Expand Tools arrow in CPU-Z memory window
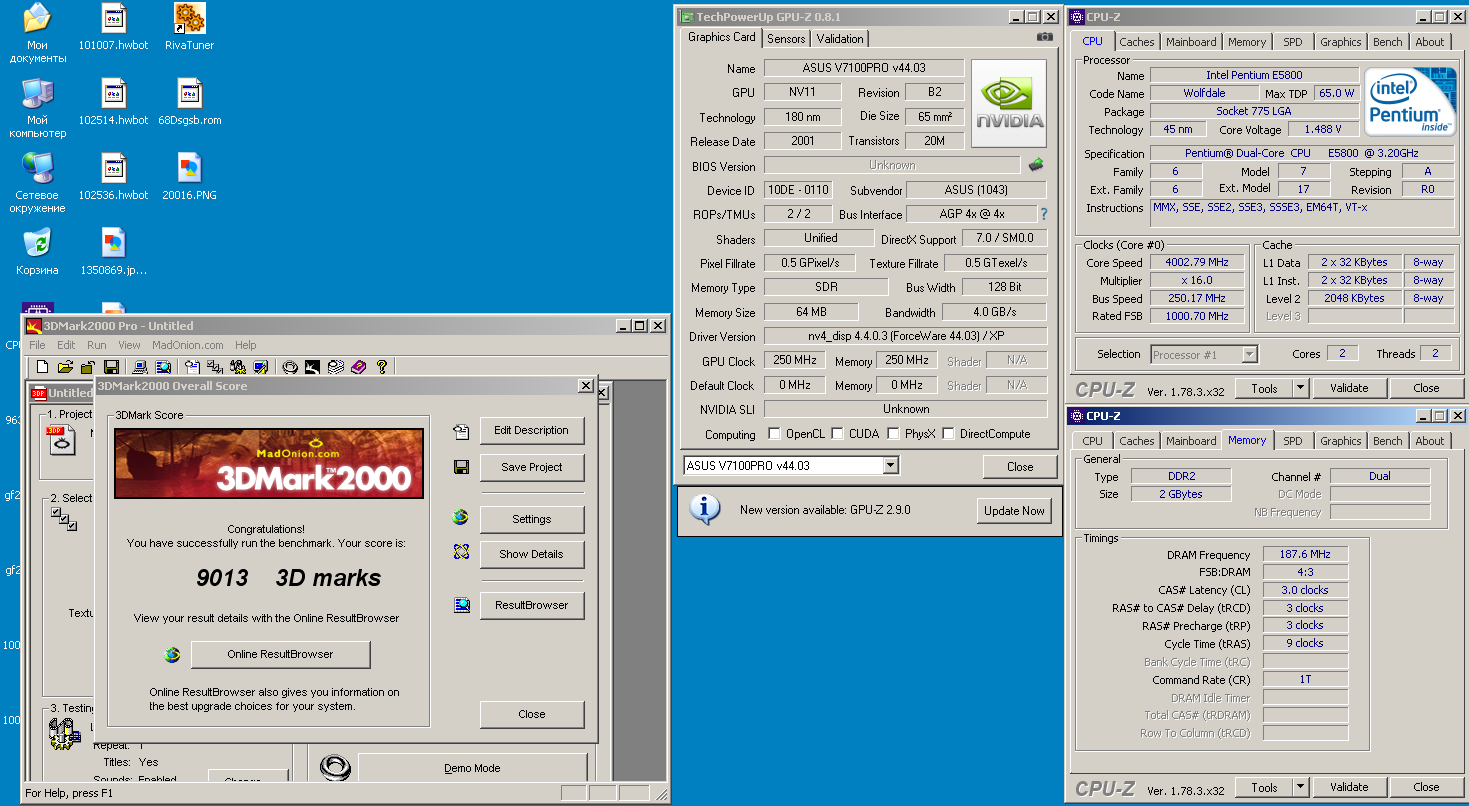 tap(1300, 788)
